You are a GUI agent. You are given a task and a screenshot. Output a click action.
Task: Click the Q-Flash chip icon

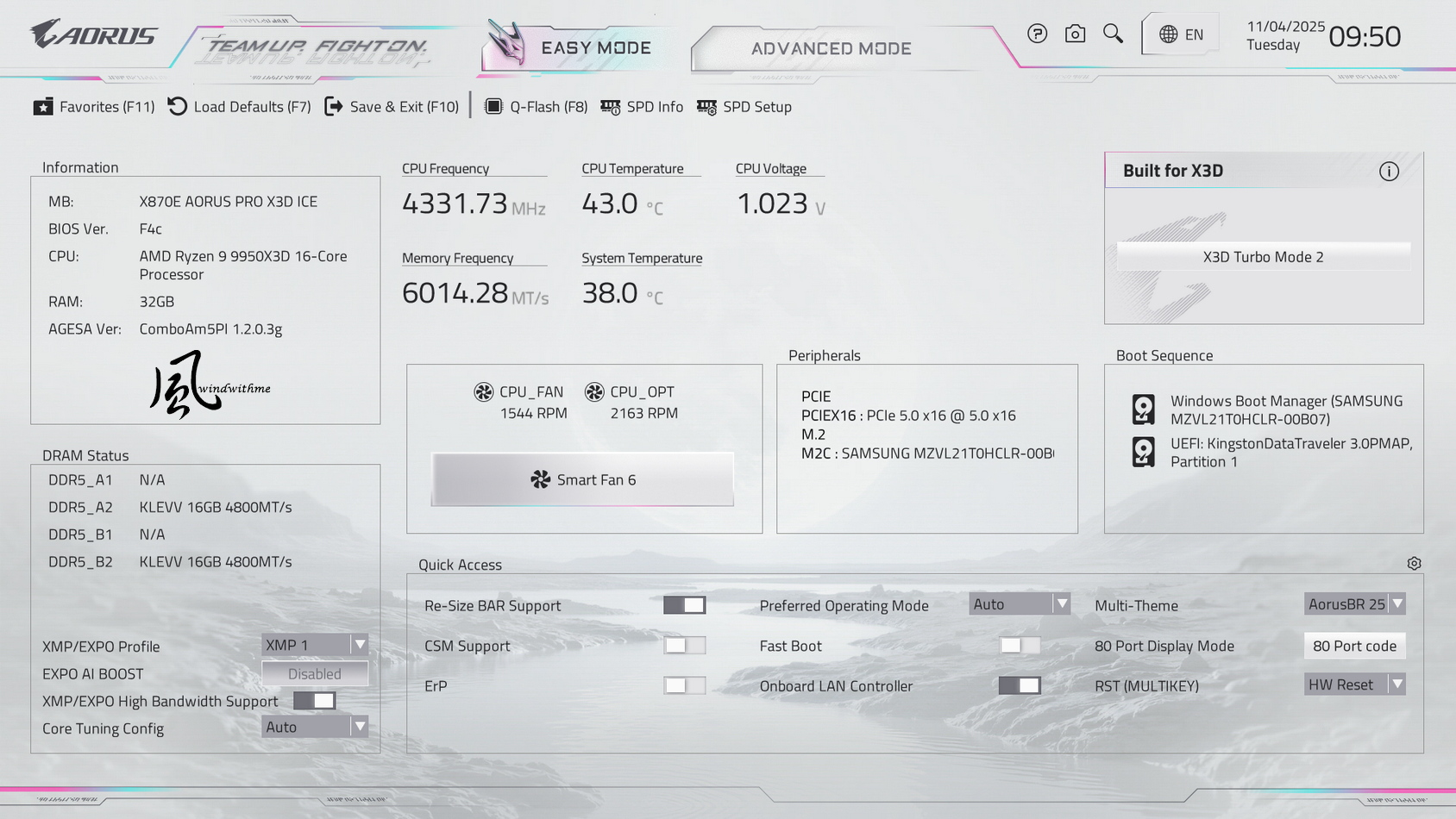(493, 106)
